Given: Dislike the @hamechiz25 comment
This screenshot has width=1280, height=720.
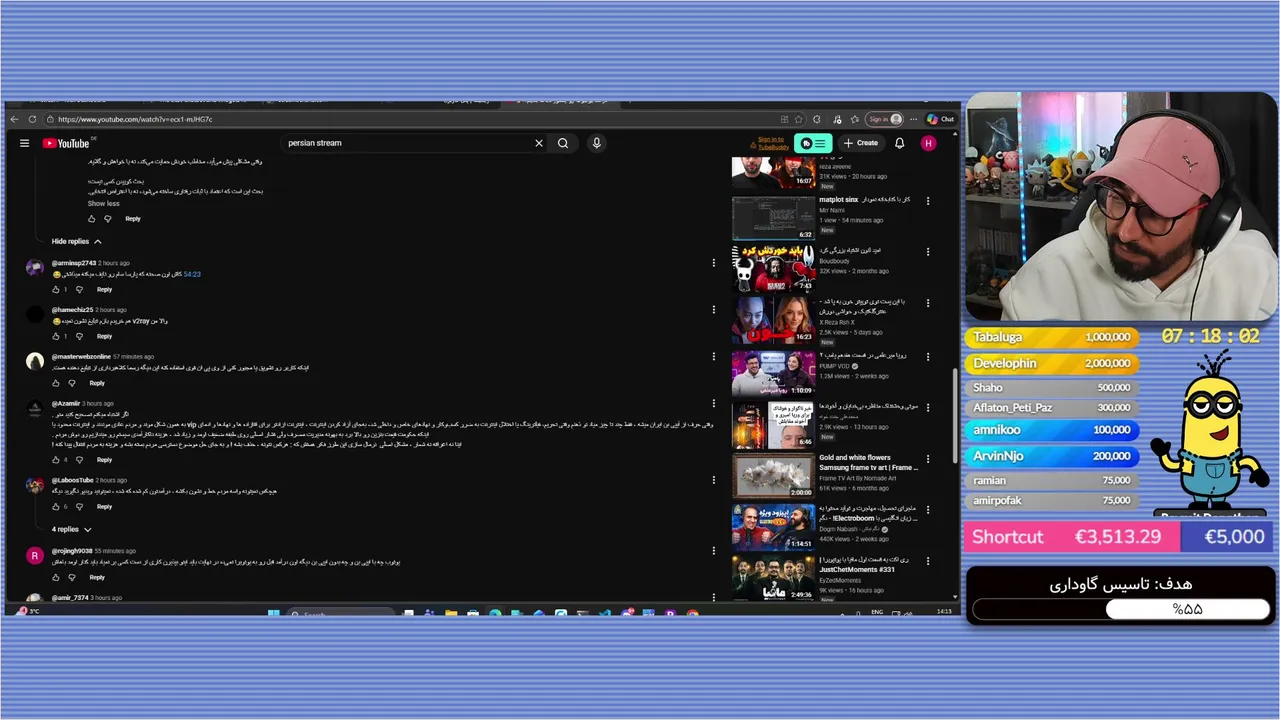Looking at the screenshot, I should 79,336.
